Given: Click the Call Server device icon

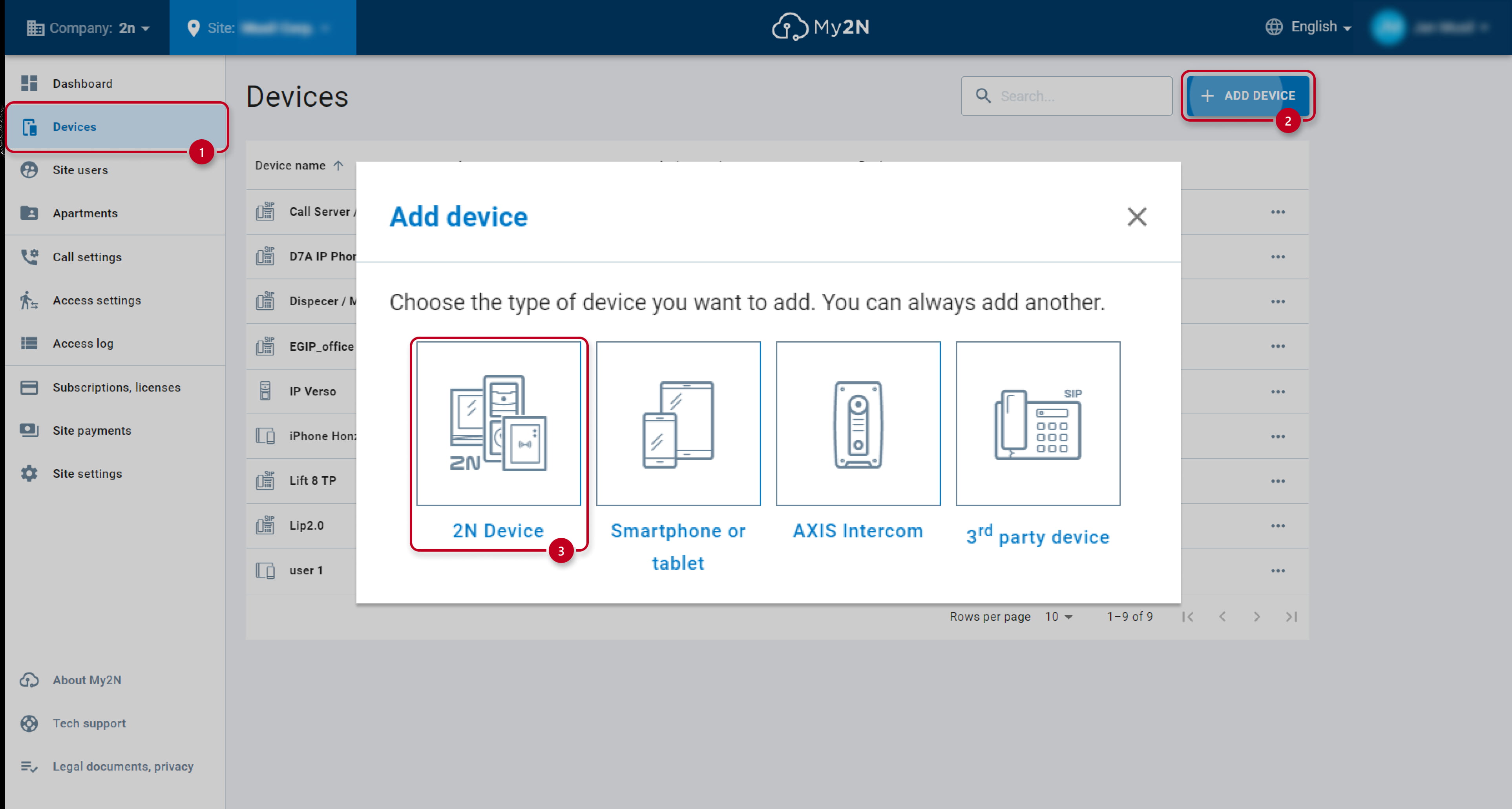Looking at the screenshot, I should pyautogui.click(x=265, y=211).
